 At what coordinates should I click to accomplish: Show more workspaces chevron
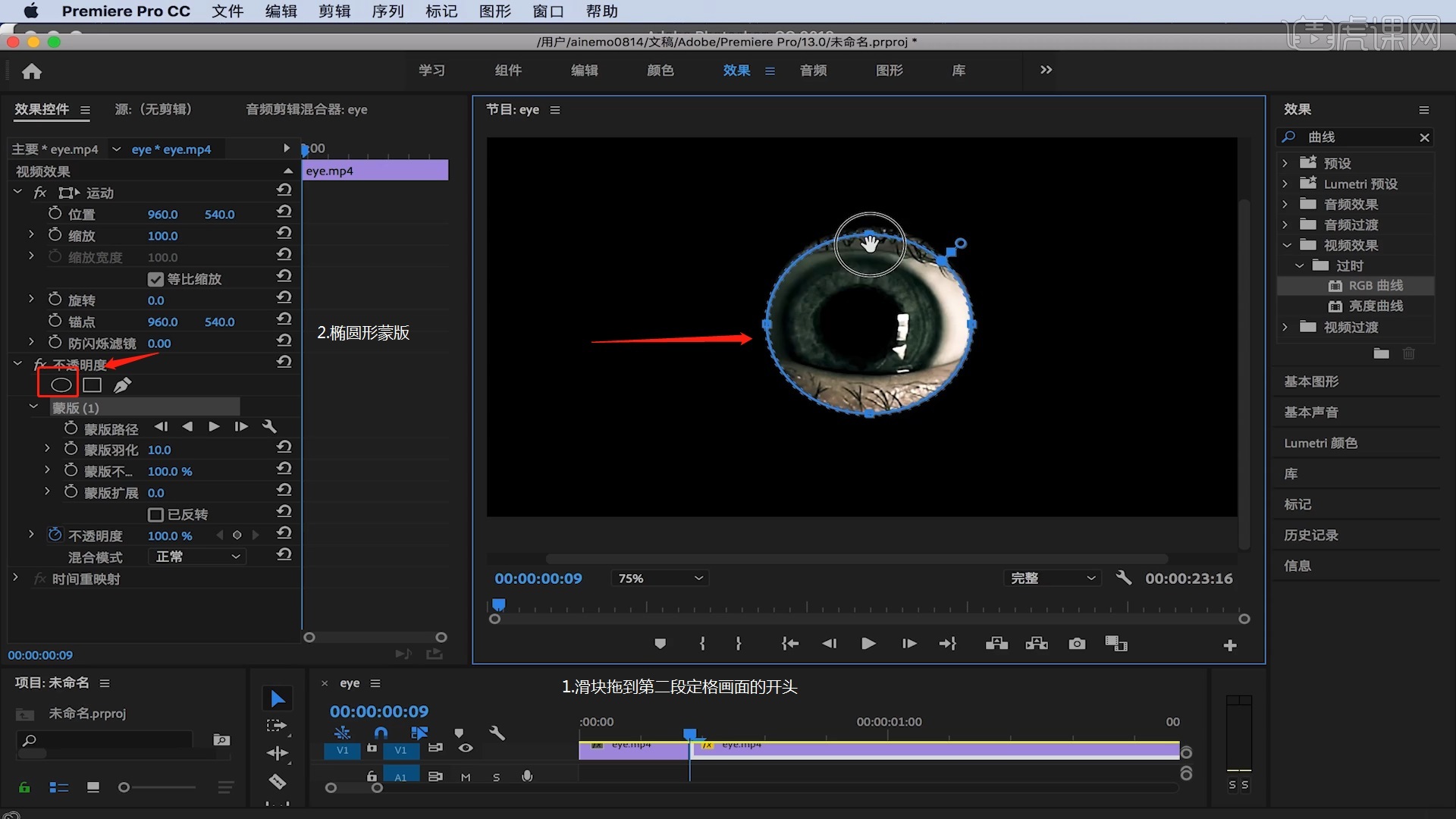tap(1046, 70)
